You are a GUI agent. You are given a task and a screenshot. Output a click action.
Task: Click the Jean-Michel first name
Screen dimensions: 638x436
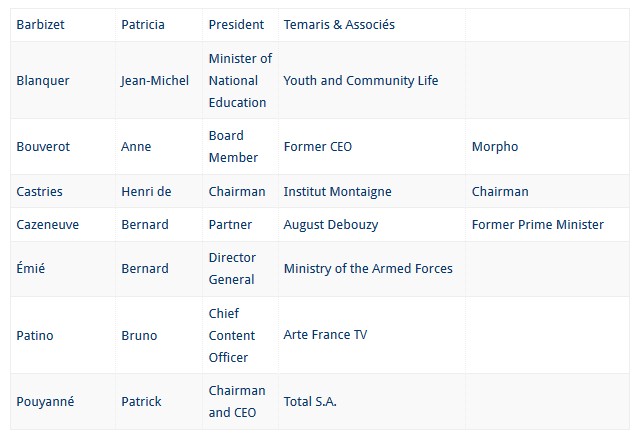click(155, 81)
